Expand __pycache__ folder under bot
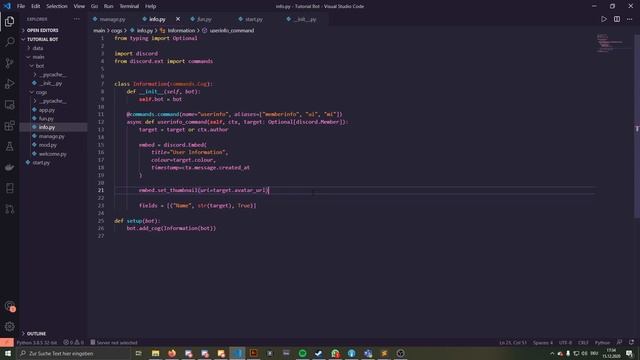 tap(52, 75)
